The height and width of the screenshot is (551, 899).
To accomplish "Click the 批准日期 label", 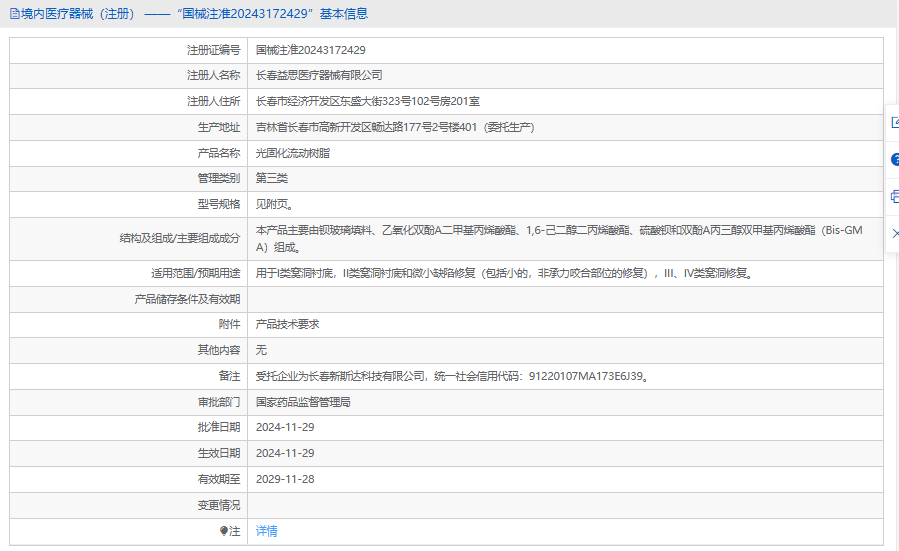I will [x=219, y=427].
